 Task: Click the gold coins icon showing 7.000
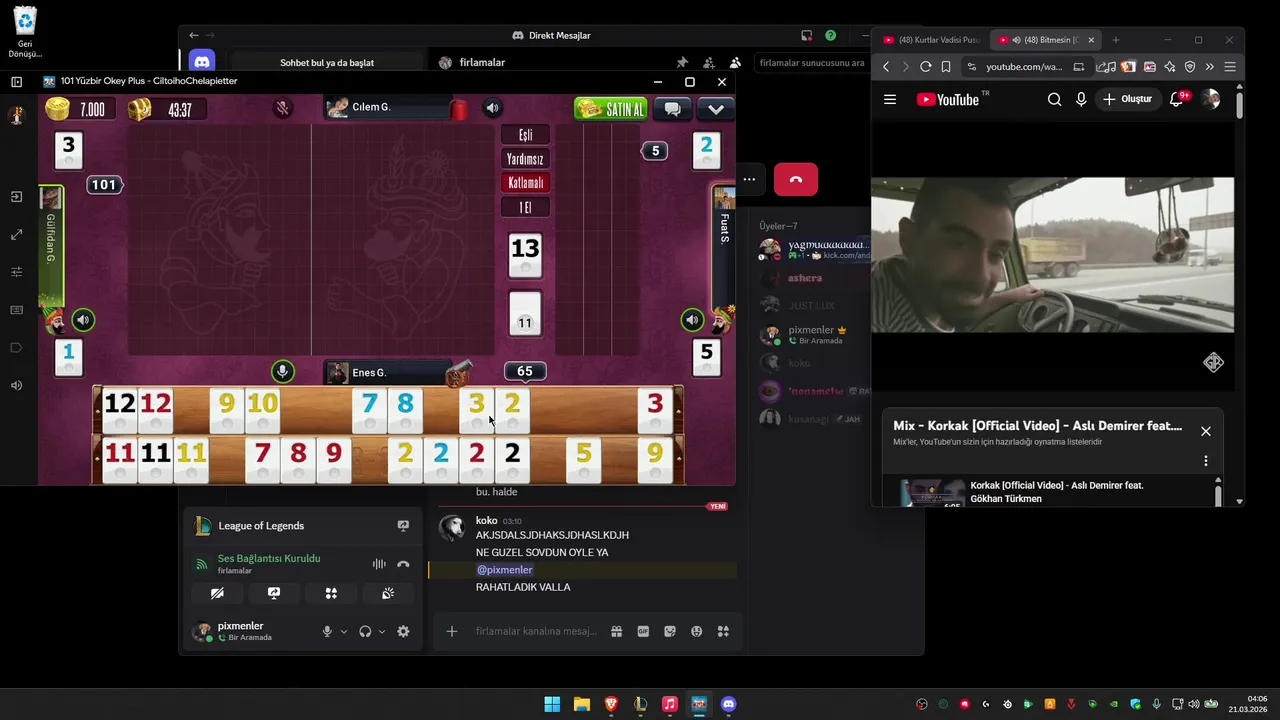(x=57, y=109)
